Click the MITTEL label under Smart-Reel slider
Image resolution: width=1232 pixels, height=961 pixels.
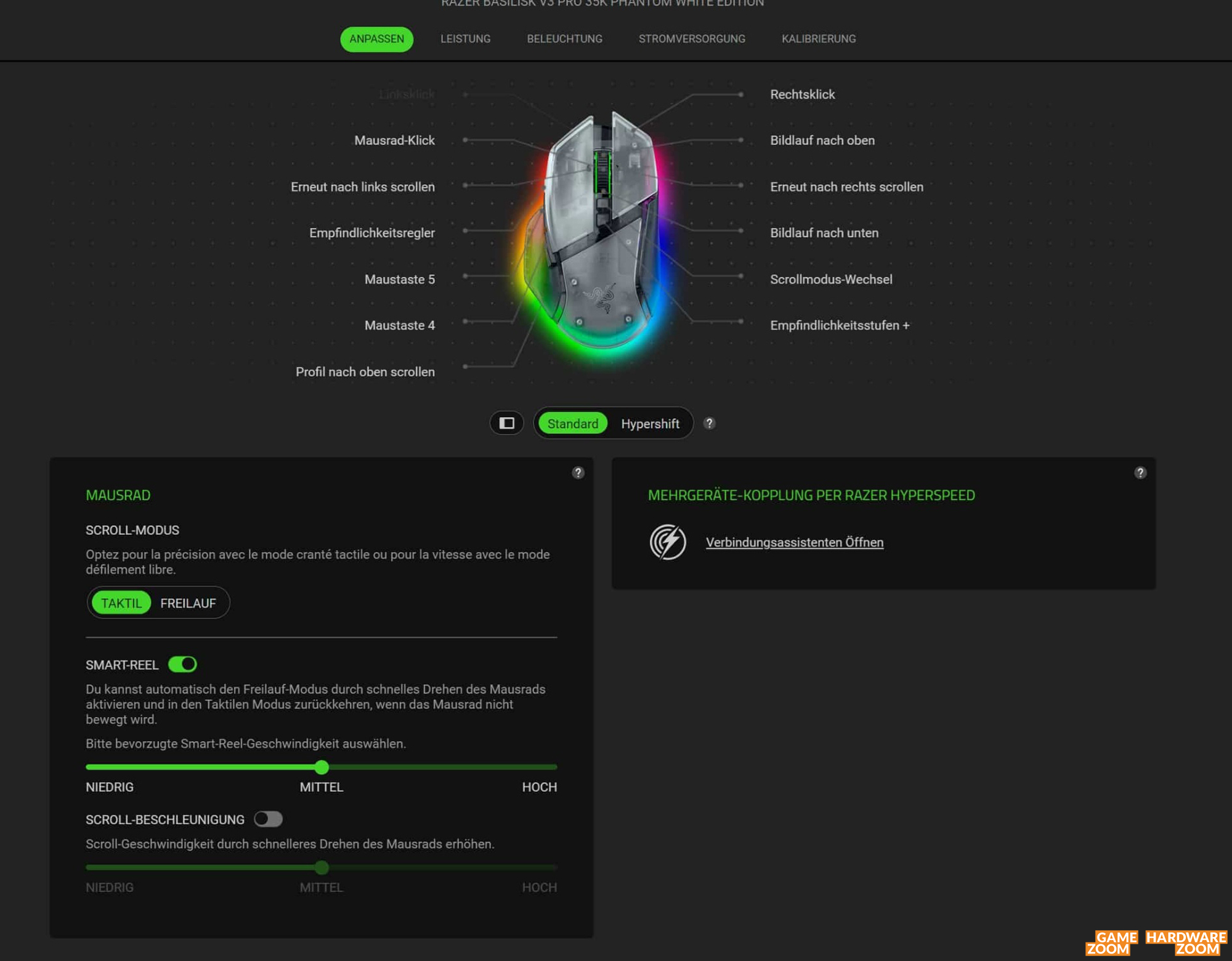[x=322, y=787]
